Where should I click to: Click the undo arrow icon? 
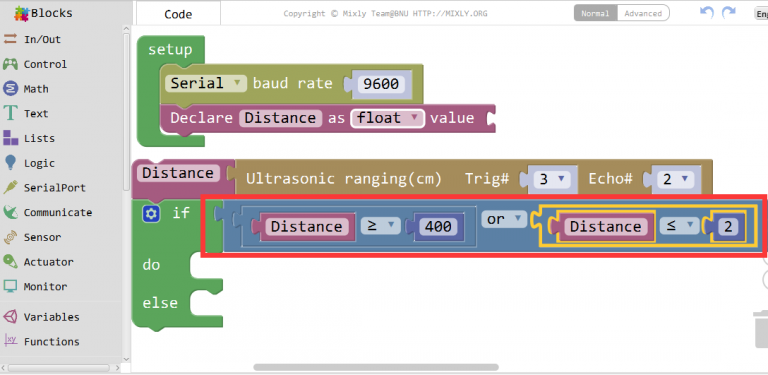707,13
